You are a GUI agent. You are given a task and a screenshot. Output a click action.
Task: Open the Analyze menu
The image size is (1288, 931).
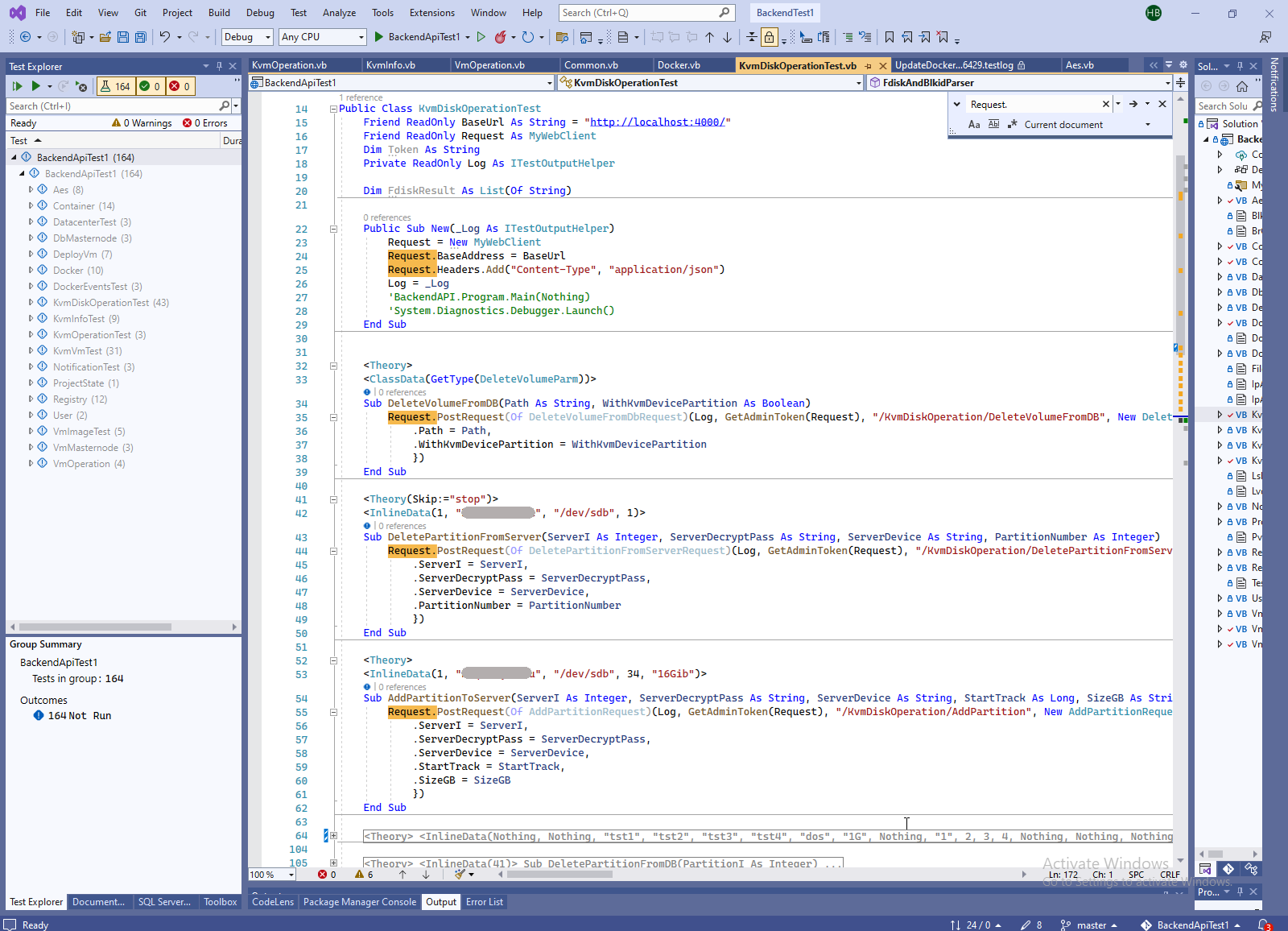click(339, 13)
